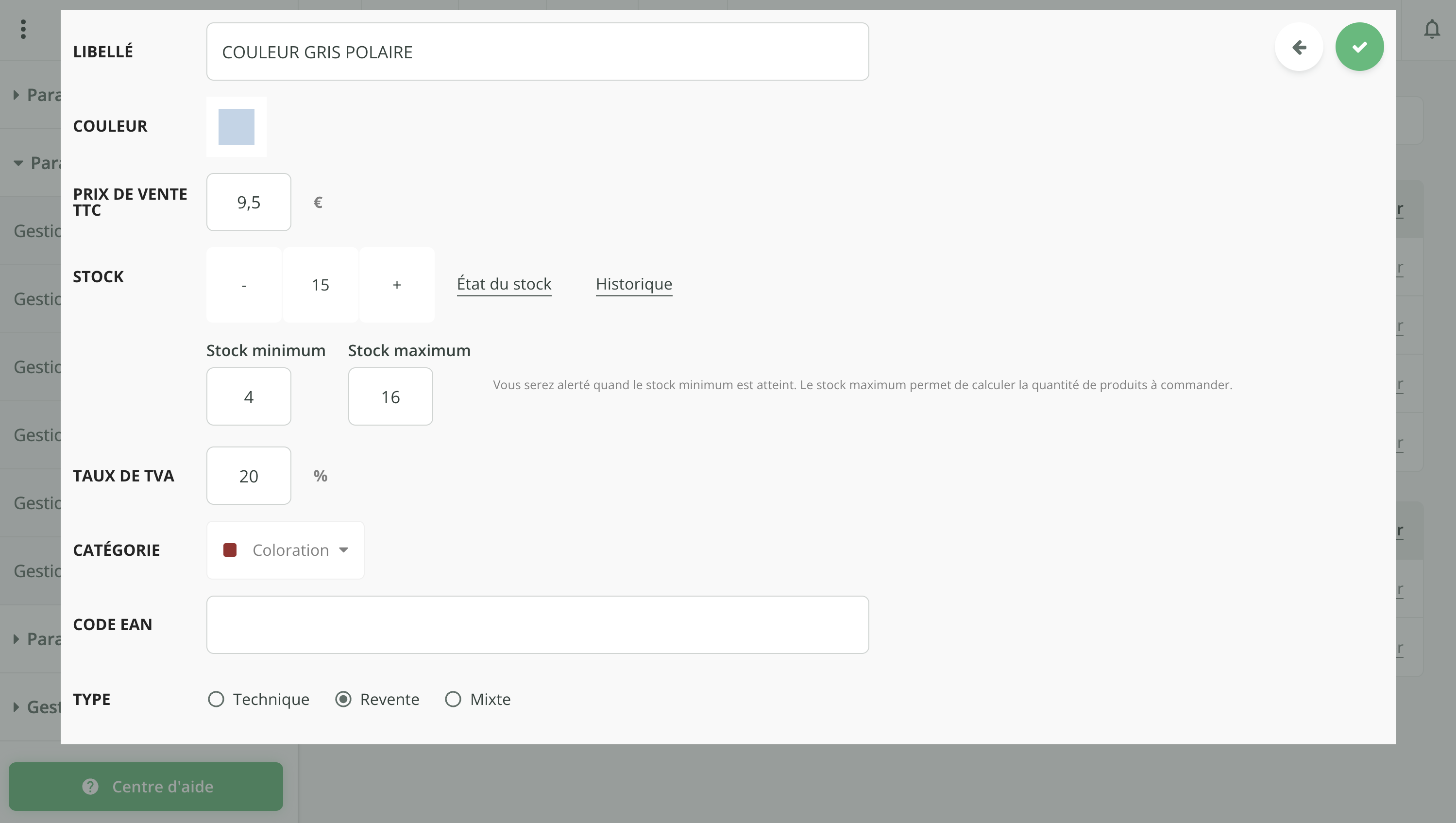Select the Technique type radio
The image size is (1456, 823).
pos(216,699)
